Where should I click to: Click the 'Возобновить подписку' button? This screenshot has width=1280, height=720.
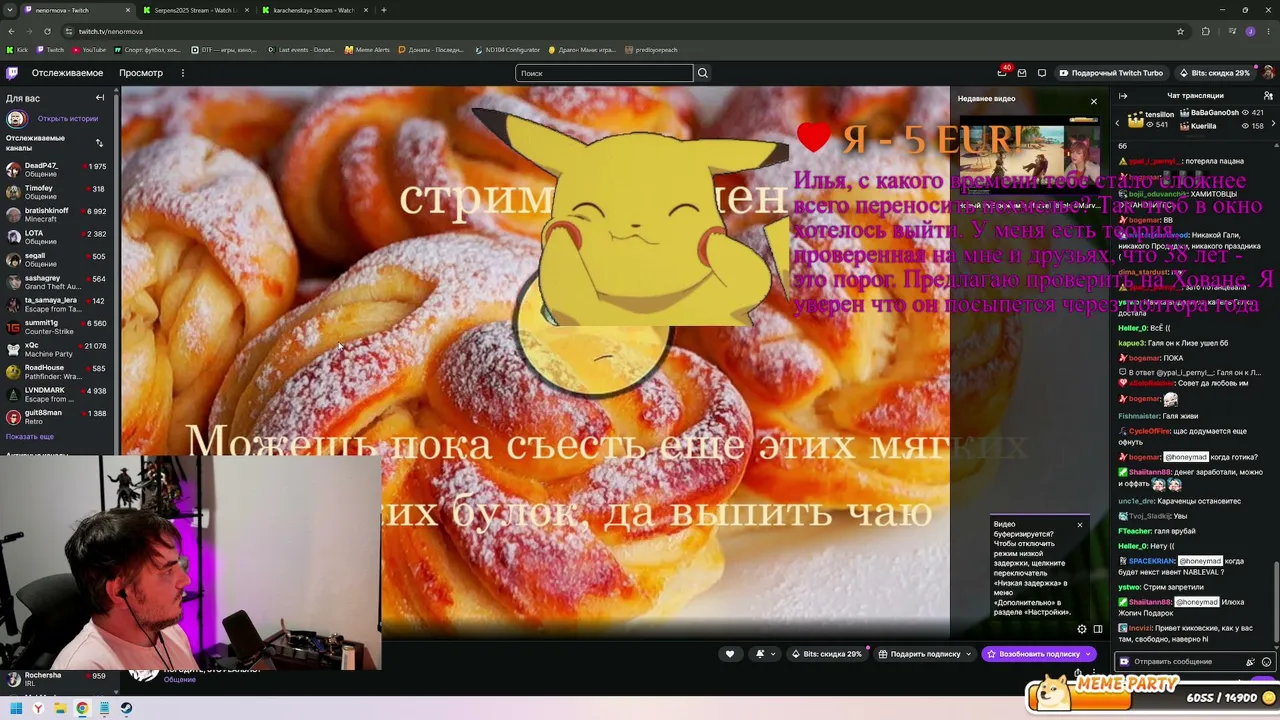[x=1038, y=654]
